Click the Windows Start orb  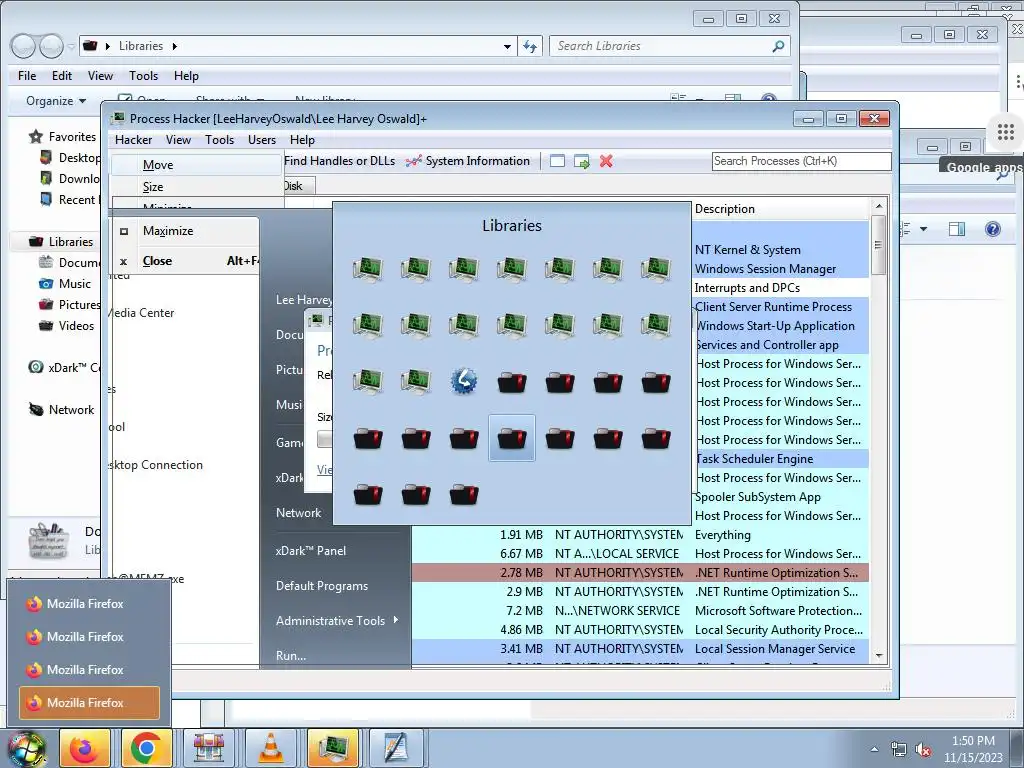(27, 748)
